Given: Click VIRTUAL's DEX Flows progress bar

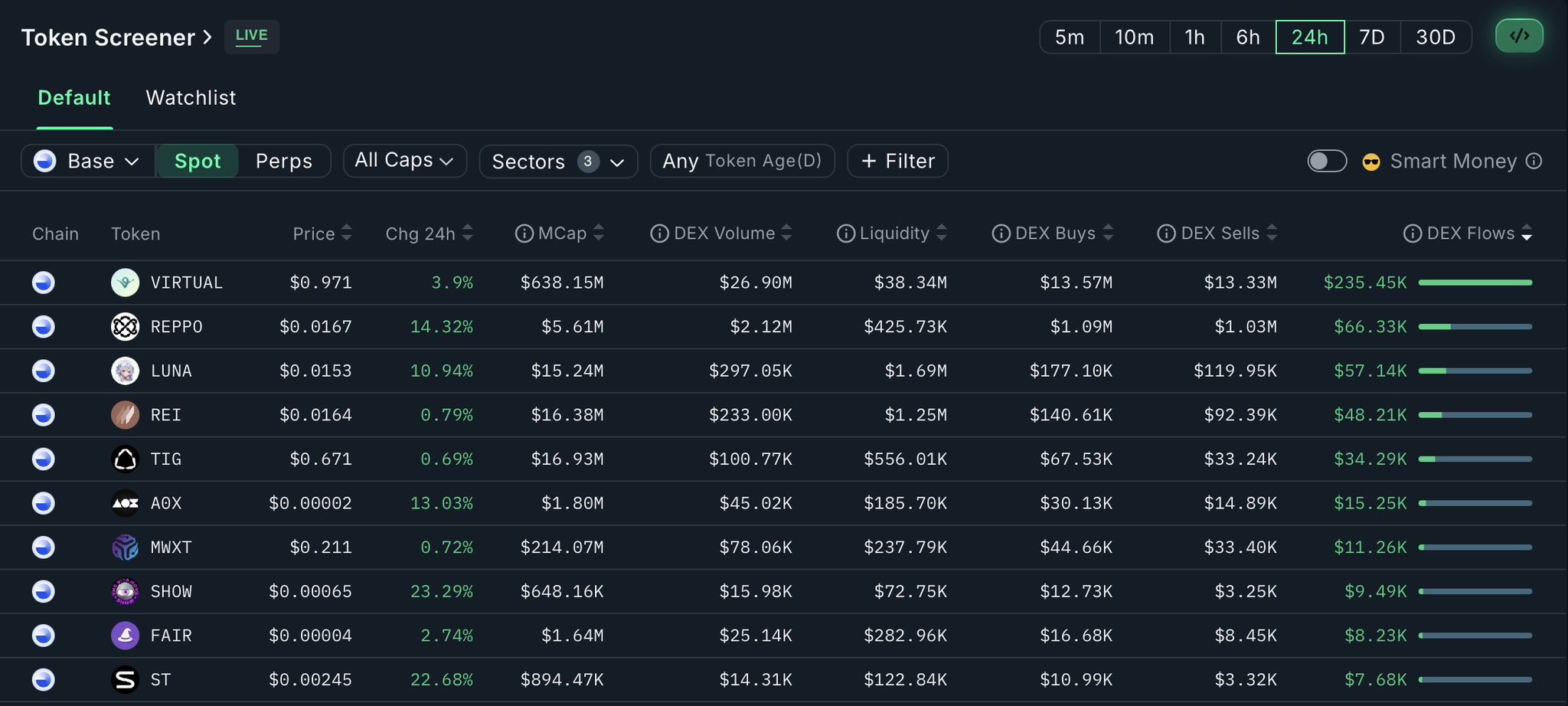Looking at the screenshot, I should click(x=1475, y=283).
